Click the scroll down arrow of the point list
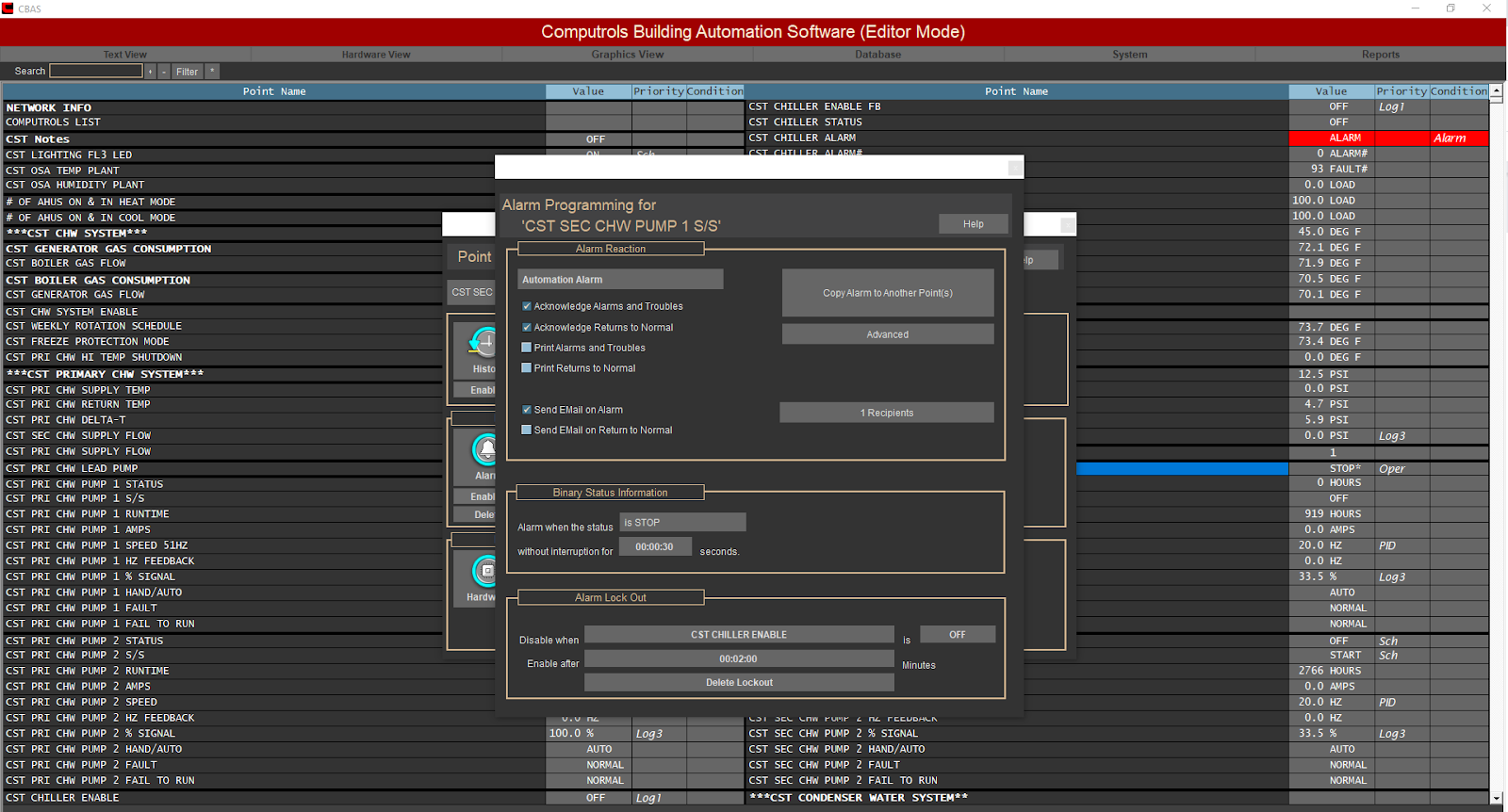The width and height of the screenshot is (1508, 812). tap(1497, 798)
